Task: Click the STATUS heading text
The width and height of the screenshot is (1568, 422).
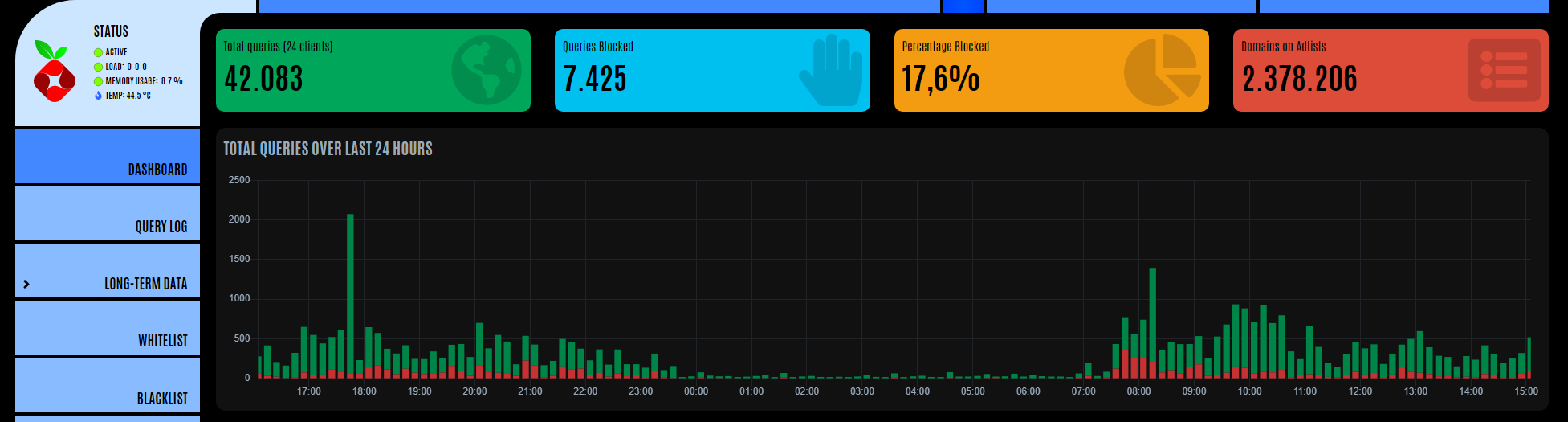Action: (111, 31)
